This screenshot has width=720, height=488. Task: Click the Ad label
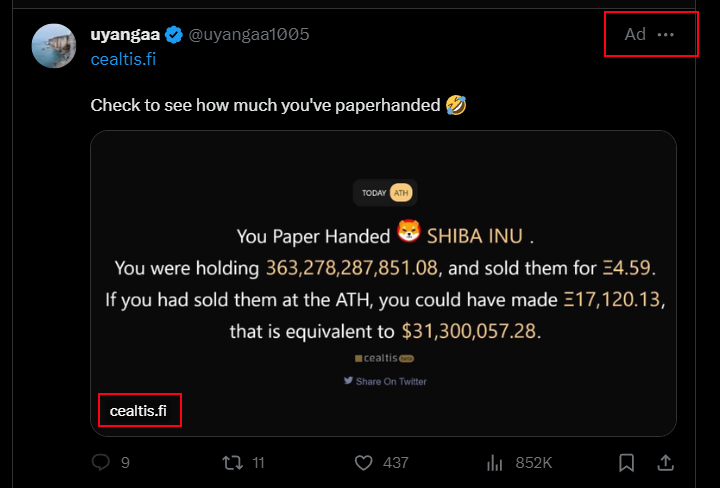[635, 34]
